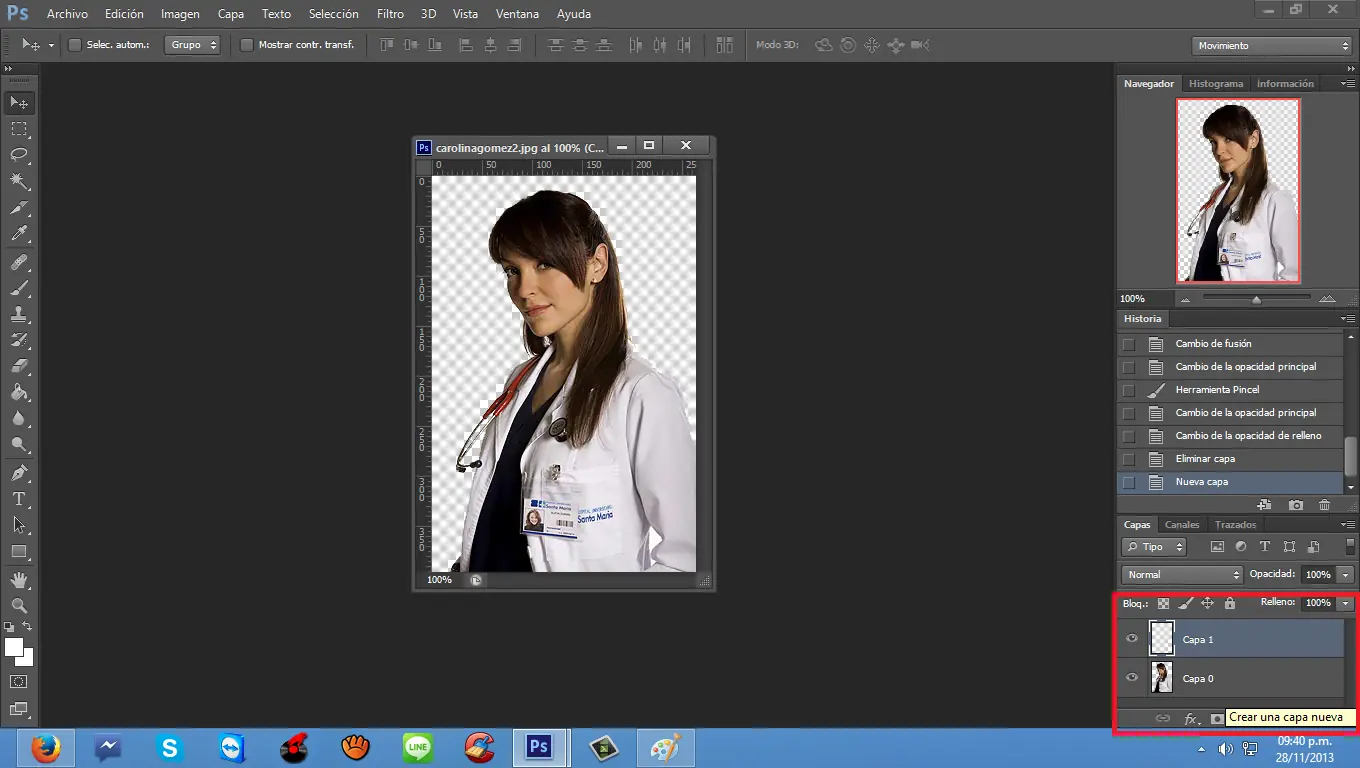Switch to the Histograma tab
1360x768 pixels.
point(1216,84)
